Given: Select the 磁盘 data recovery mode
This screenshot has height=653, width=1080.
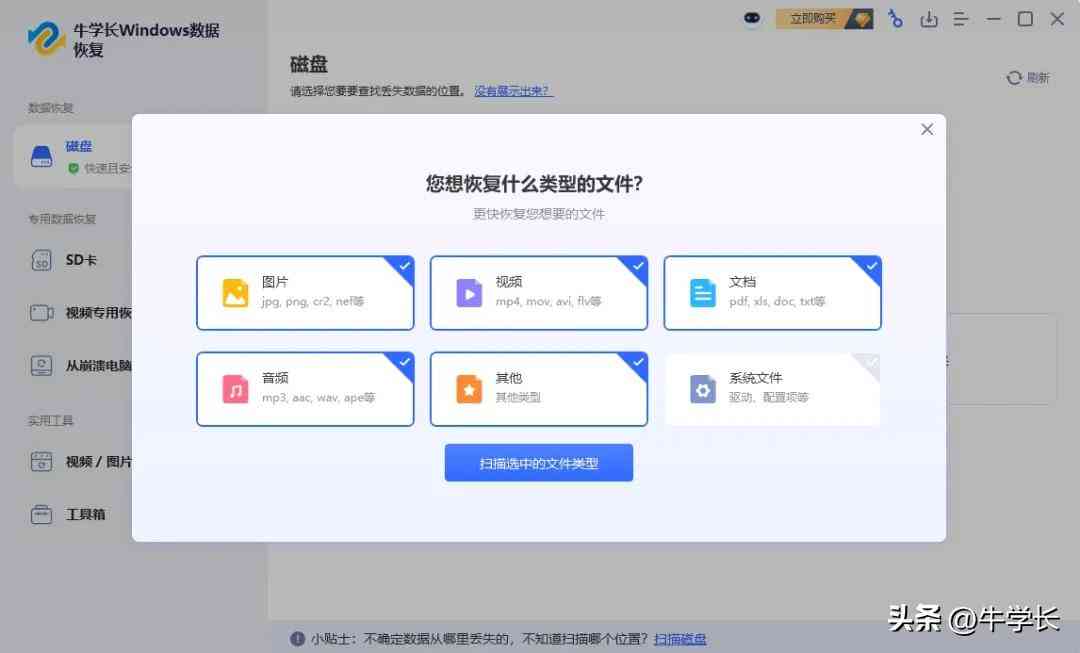Looking at the screenshot, I should point(75,155).
